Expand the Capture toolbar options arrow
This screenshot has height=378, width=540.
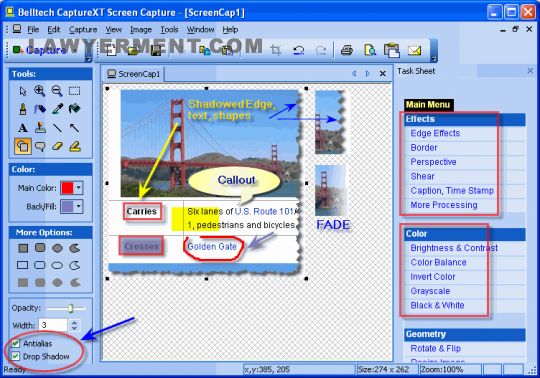pos(88,59)
